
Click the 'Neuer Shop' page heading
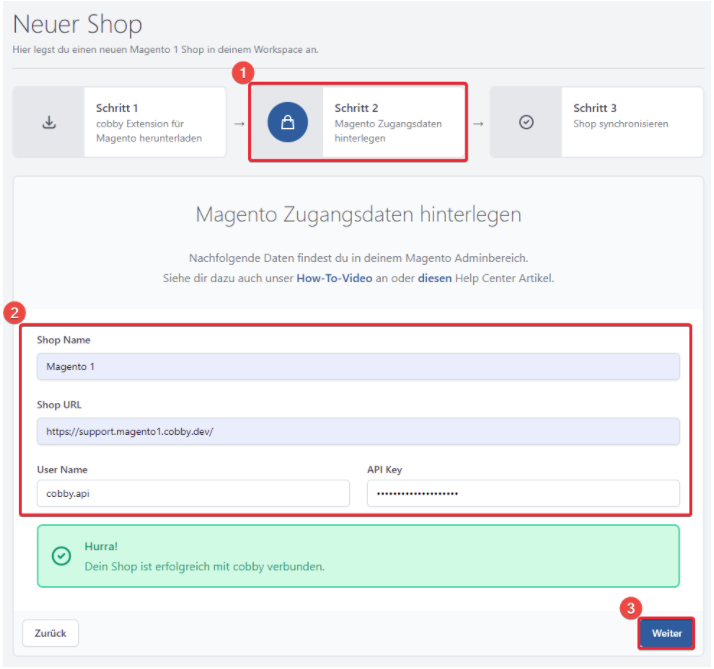click(x=77, y=24)
